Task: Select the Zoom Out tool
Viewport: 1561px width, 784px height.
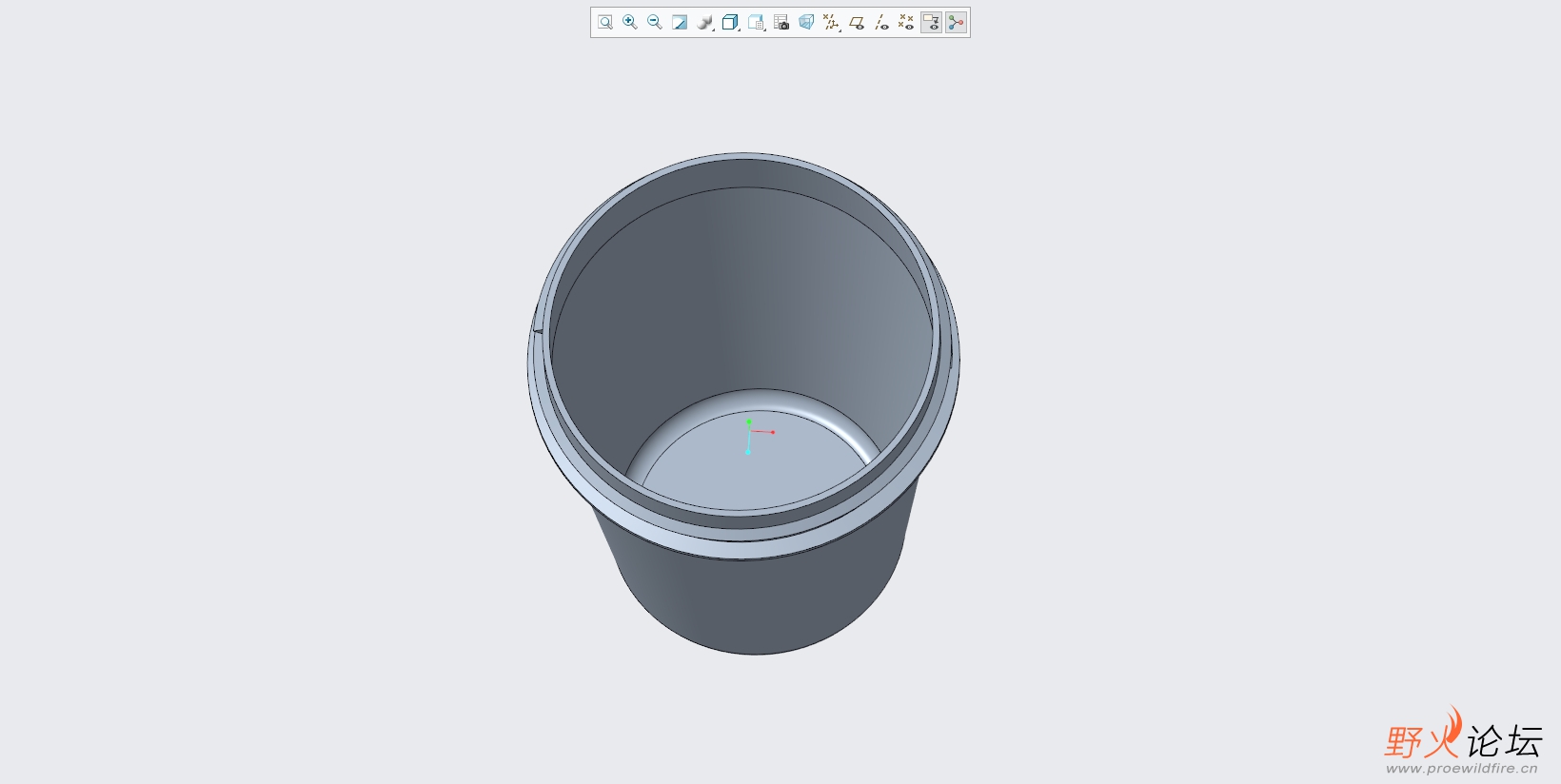Action: (x=655, y=22)
